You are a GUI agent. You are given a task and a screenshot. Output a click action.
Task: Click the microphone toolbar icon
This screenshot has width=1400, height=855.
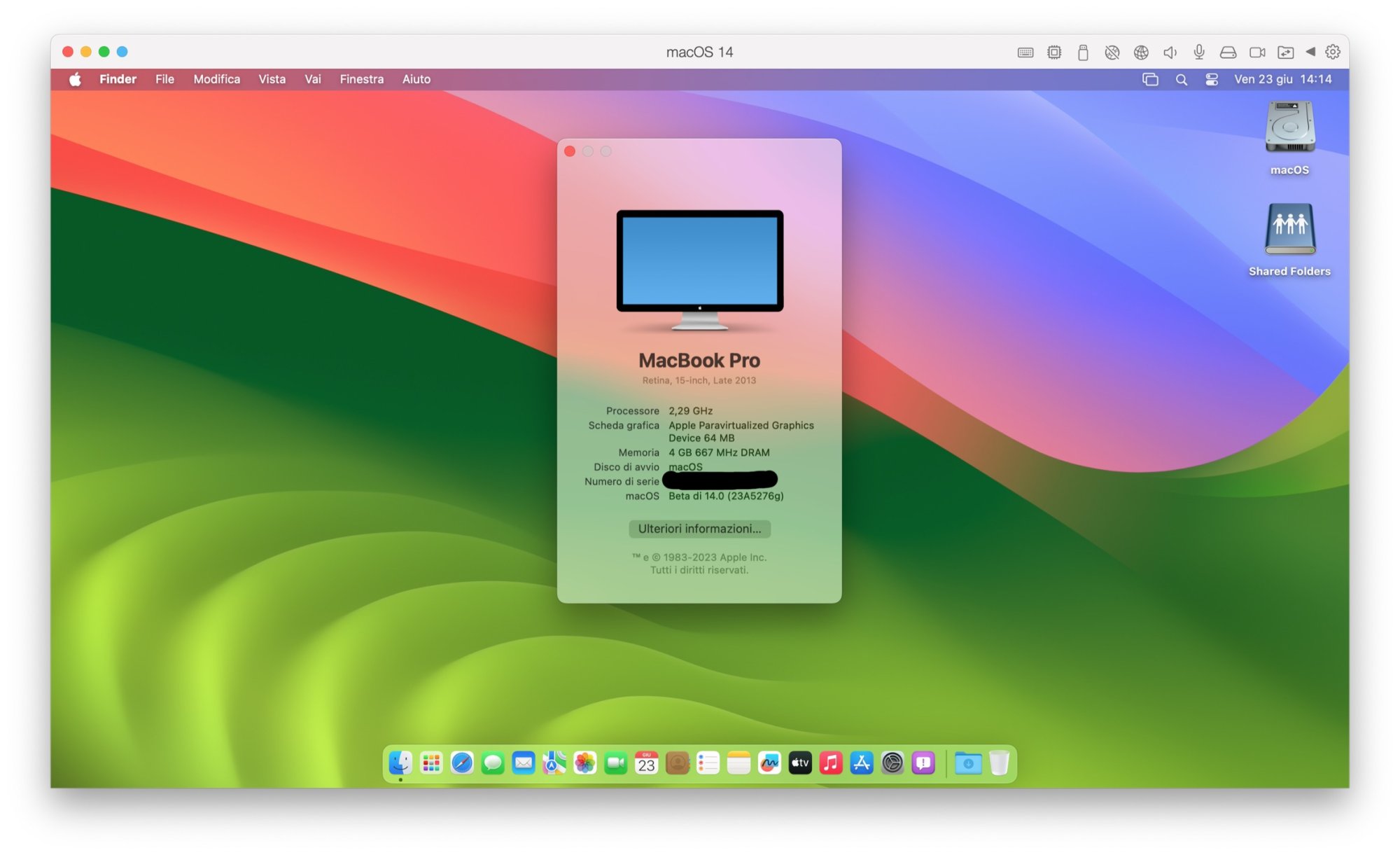click(x=1199, y=52)
